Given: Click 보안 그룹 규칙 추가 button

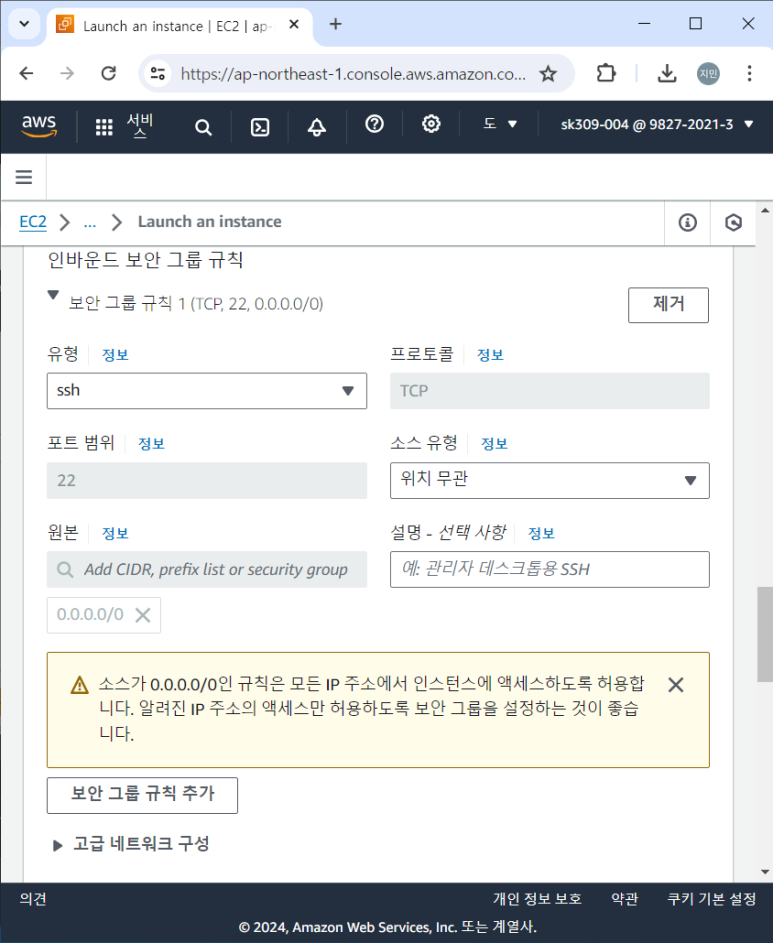Looking at the screenshot, I should click(143, 795).
